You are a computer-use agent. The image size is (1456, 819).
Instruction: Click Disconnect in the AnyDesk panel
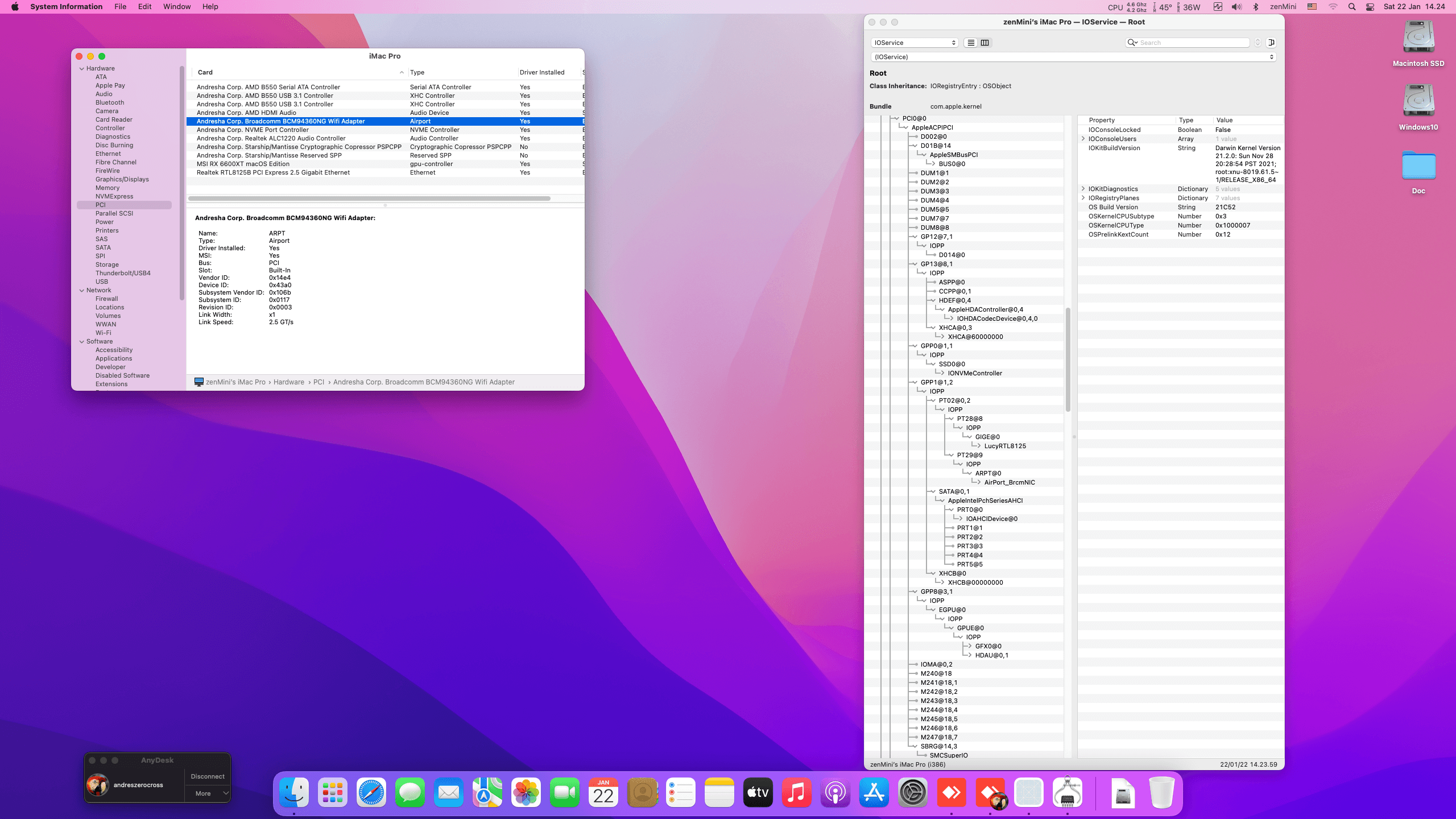click(208, 776)
